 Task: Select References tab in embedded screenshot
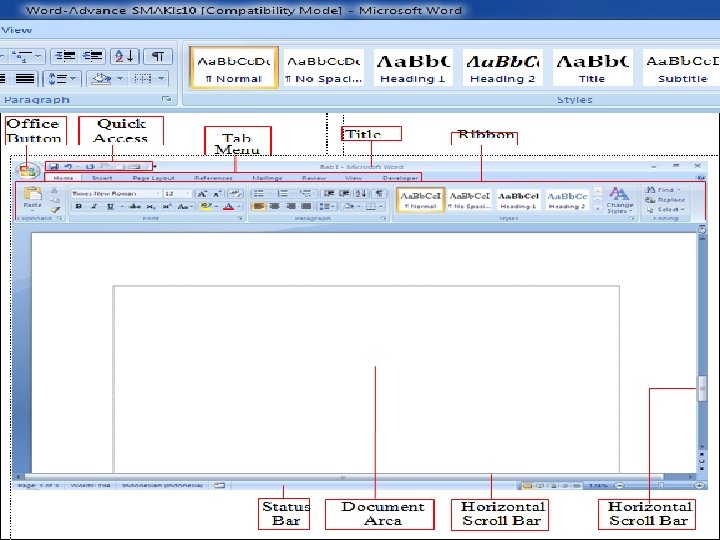click(x=213, y=178)
